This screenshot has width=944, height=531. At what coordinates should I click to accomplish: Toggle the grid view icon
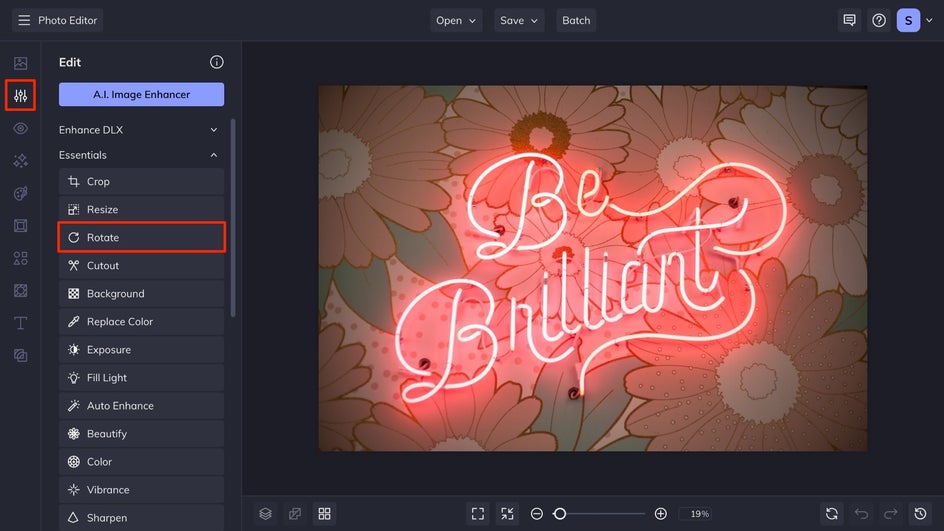pos(324,514)
